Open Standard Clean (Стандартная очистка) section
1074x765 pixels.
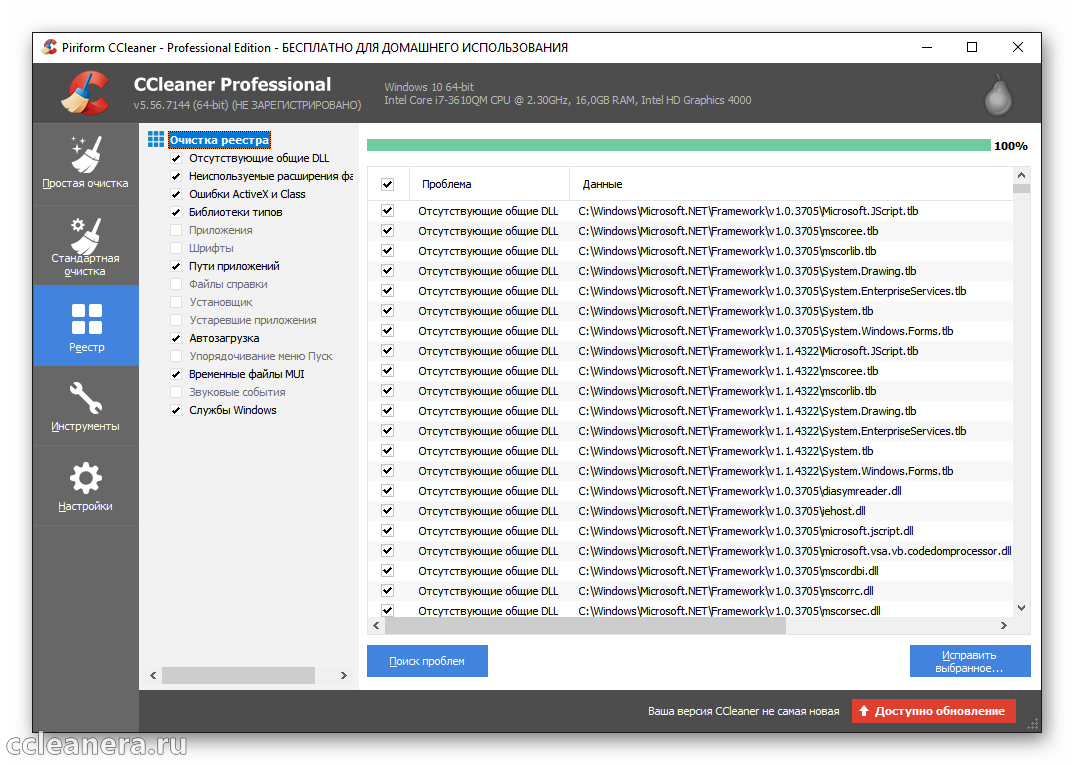(86, 245)
